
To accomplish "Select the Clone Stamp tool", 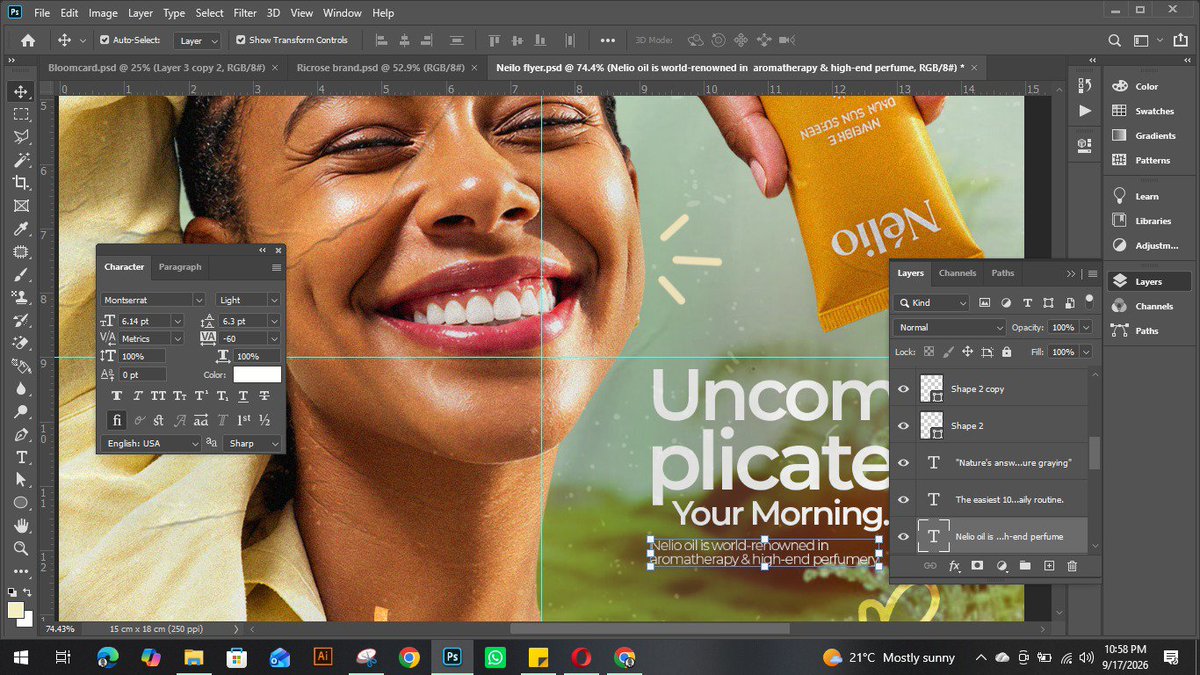I will (21, 297).
